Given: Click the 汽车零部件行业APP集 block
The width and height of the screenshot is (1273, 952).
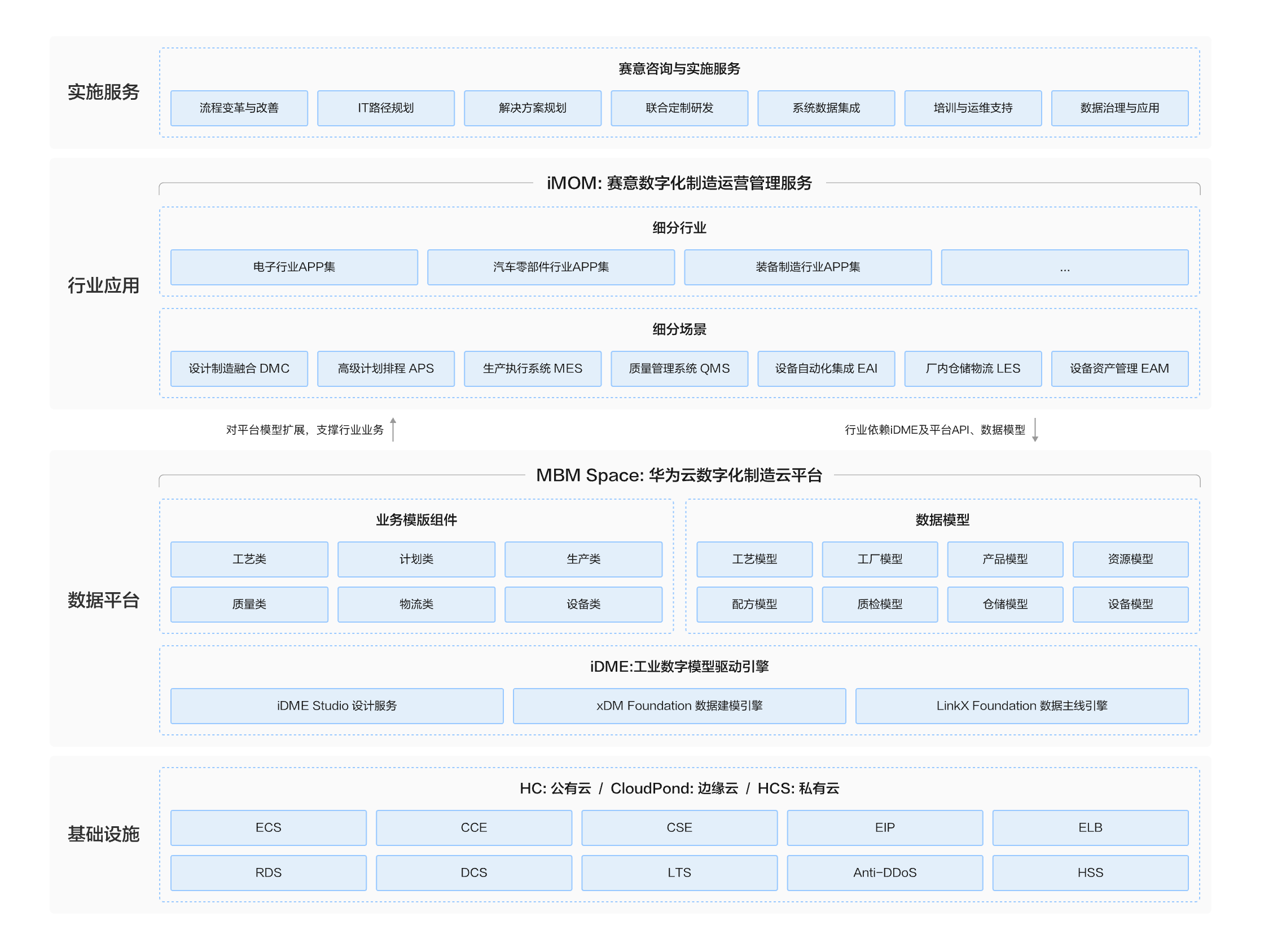Looking at the screenshot, I should [551, 267].
